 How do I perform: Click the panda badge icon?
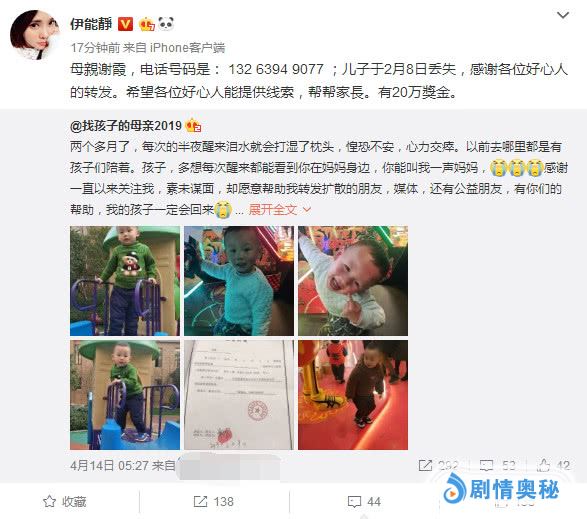click(166, 24)
